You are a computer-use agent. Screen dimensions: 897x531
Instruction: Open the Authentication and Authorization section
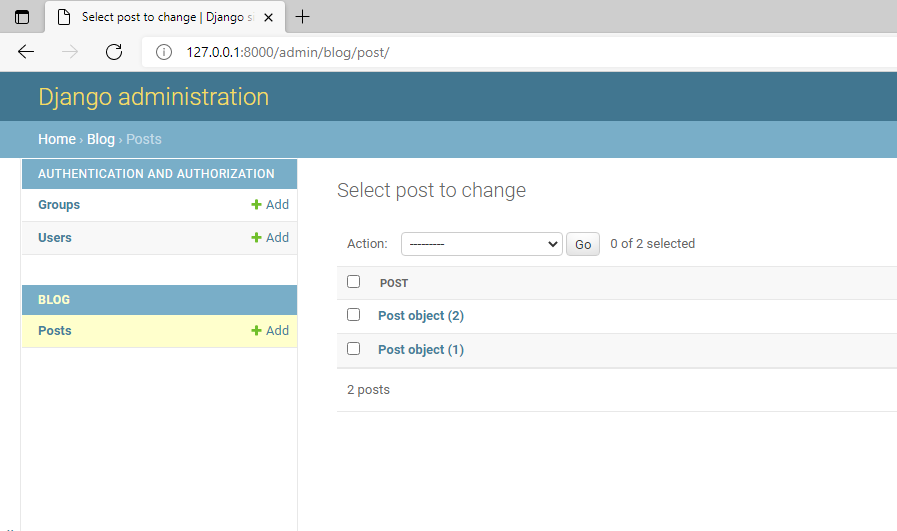click(x=156, y=173)
